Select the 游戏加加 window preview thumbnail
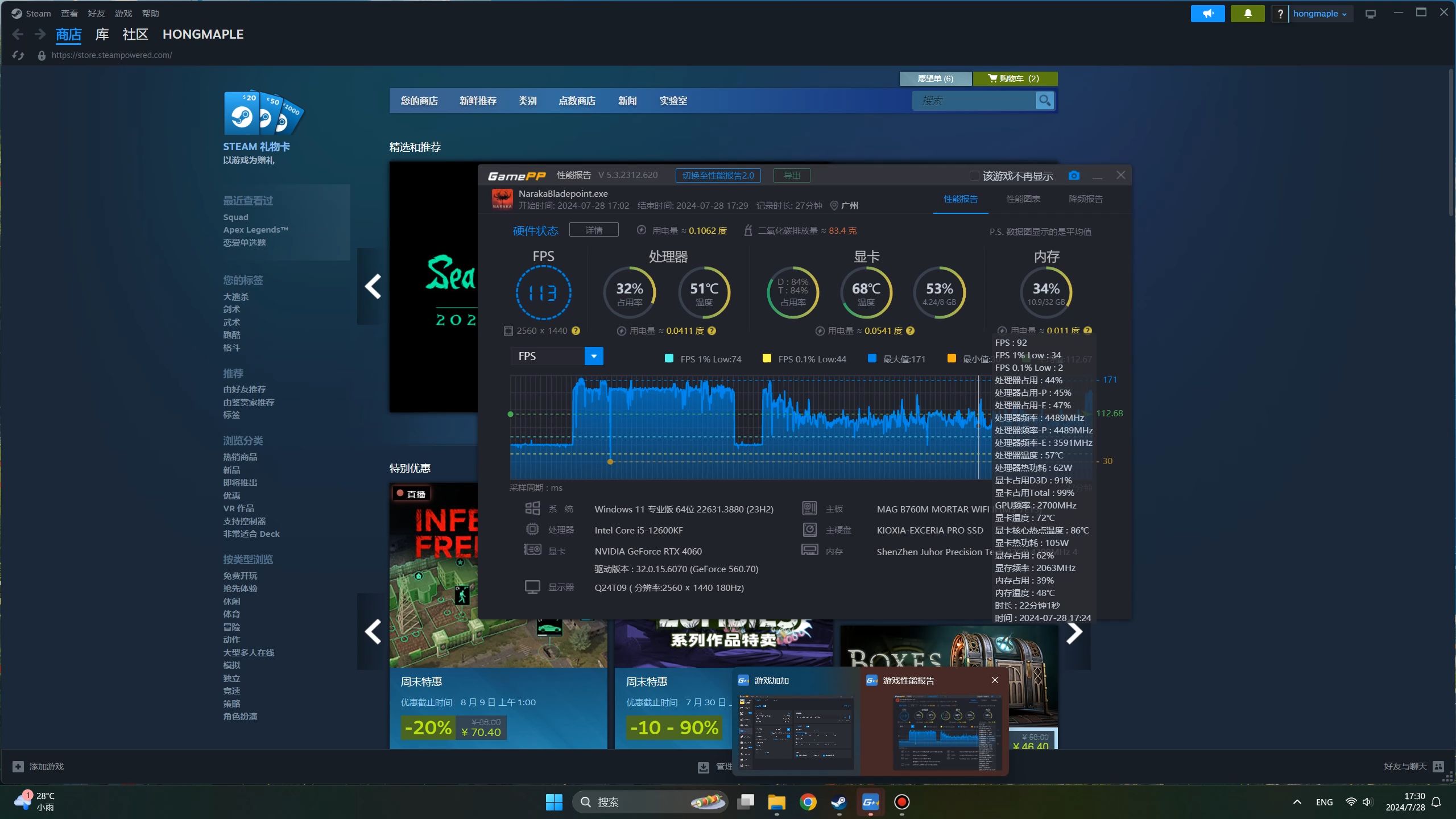 click(x=796, y=733)
